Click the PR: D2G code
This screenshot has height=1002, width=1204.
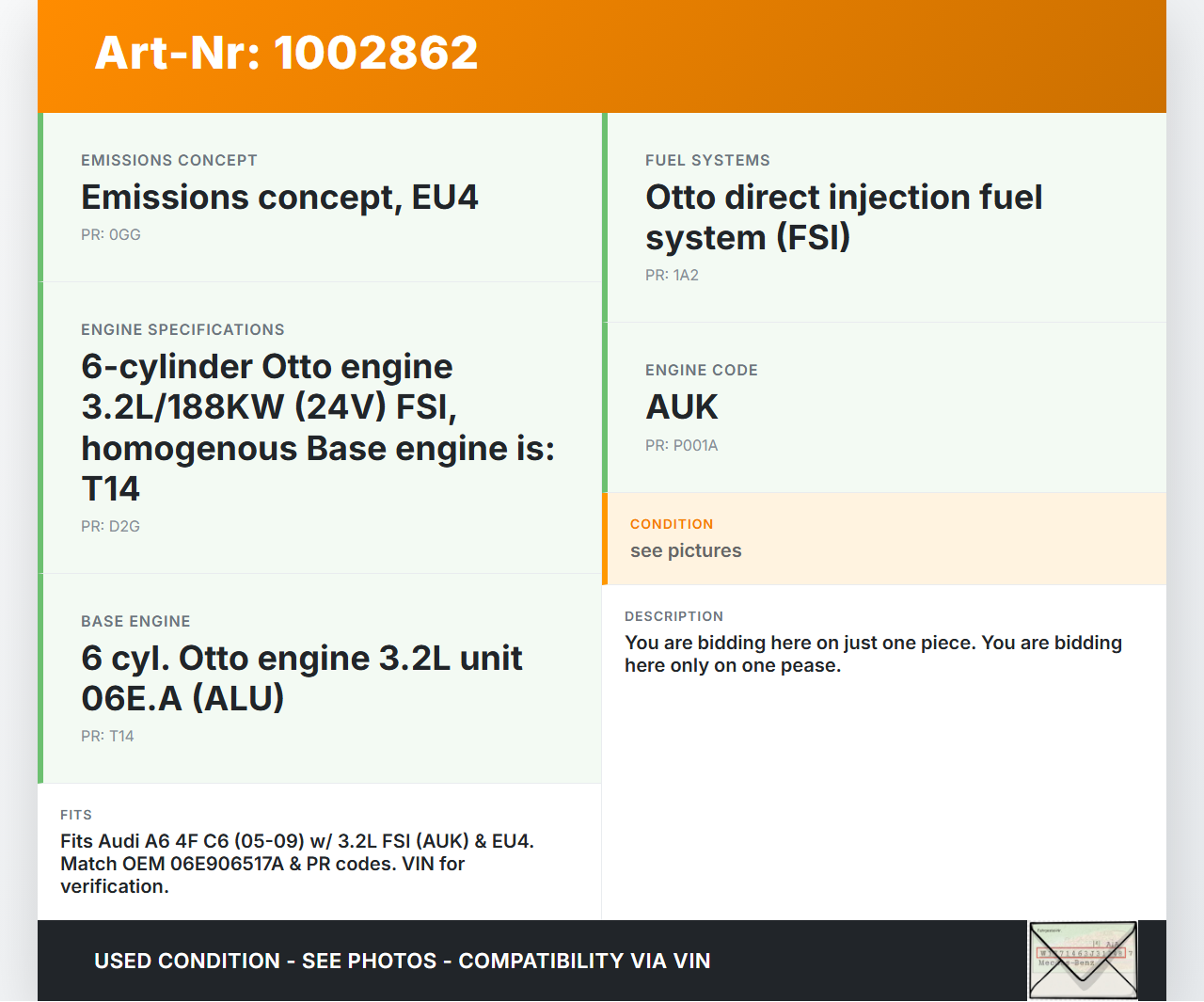[110, 527]
